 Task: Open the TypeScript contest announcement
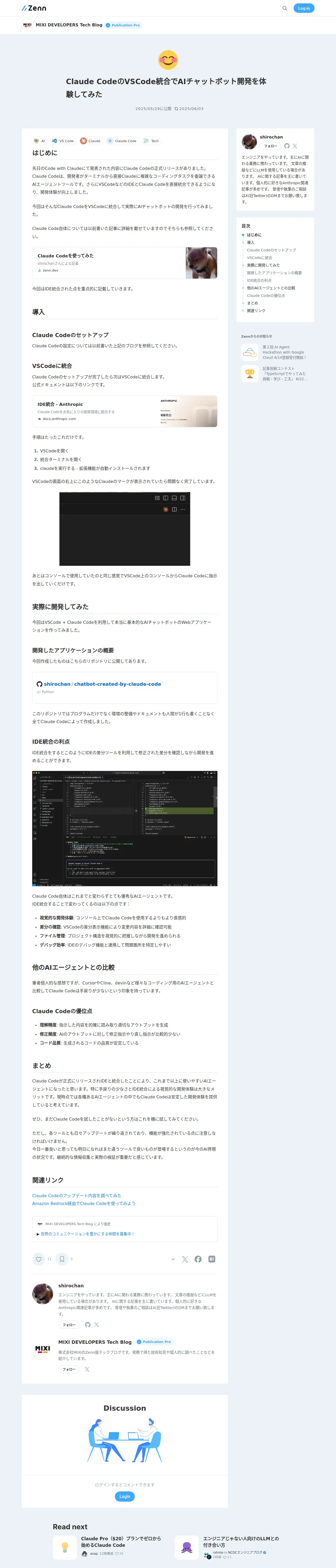coord(275,374)
